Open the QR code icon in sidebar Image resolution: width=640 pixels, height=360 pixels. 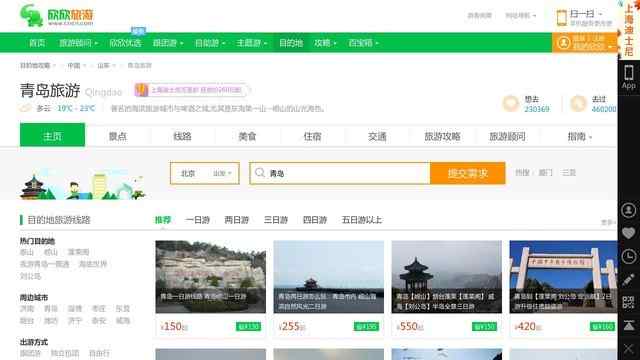pyautogui.click(x=629, y=302)
